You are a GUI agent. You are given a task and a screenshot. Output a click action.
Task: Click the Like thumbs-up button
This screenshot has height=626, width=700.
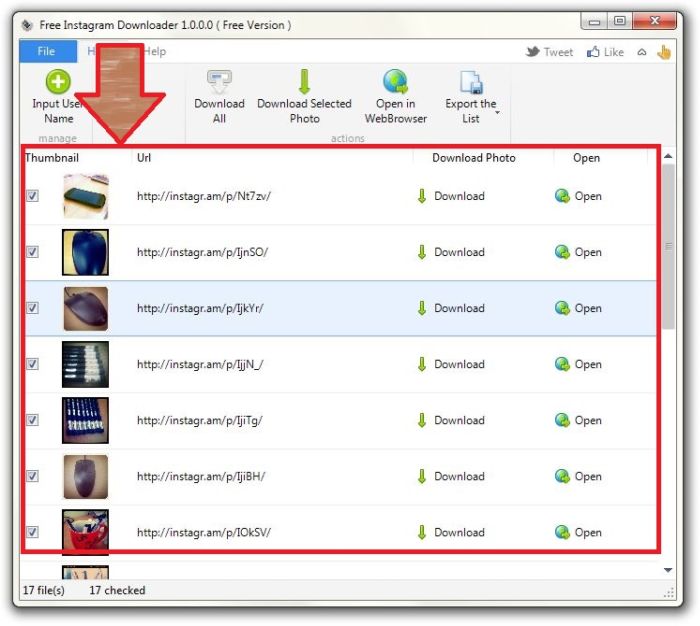tap(605, 52)
